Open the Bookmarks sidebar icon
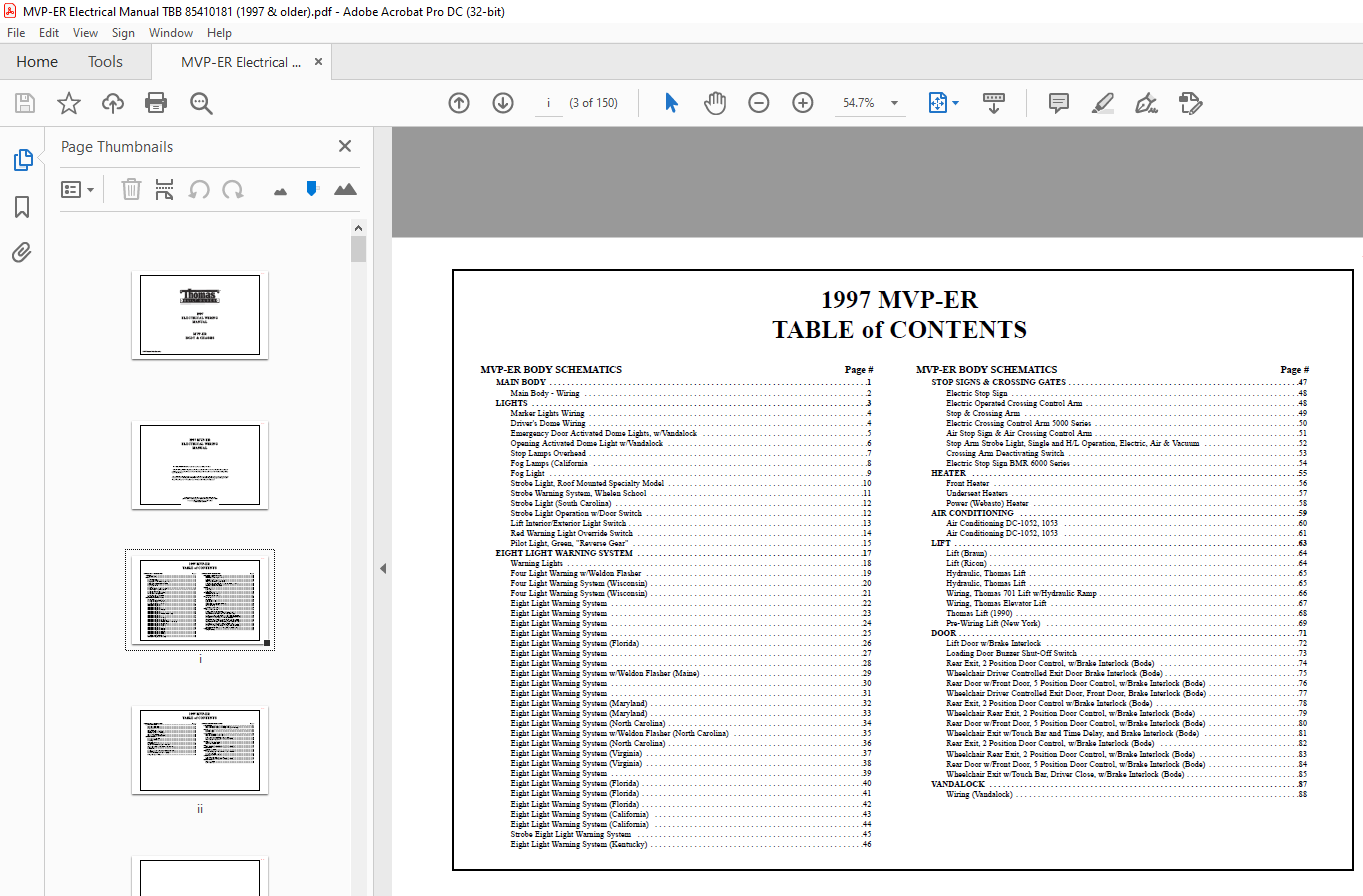The height and width of the screenshot is (896, 1363). pos(22,207)
